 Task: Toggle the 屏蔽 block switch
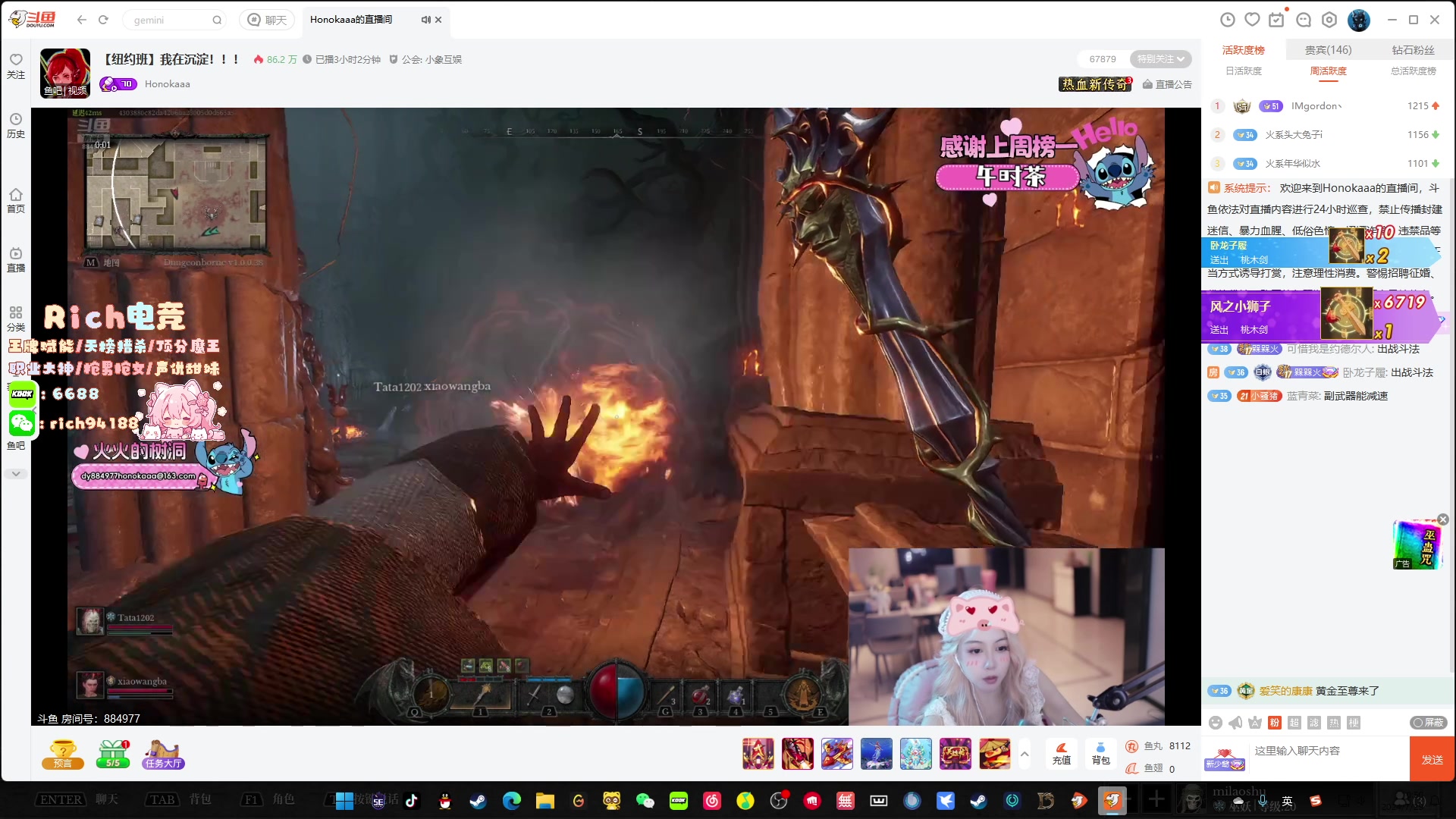1428,723
